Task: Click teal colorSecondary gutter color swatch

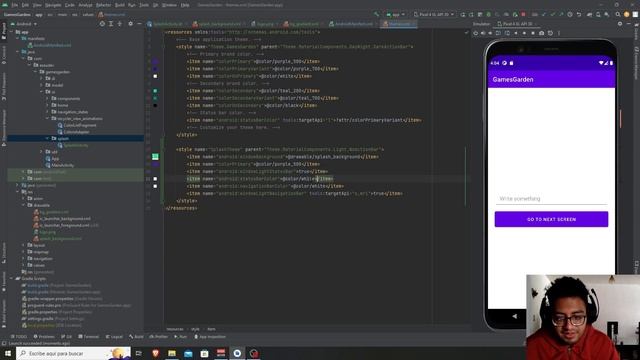Action: [x=155, y=91]
